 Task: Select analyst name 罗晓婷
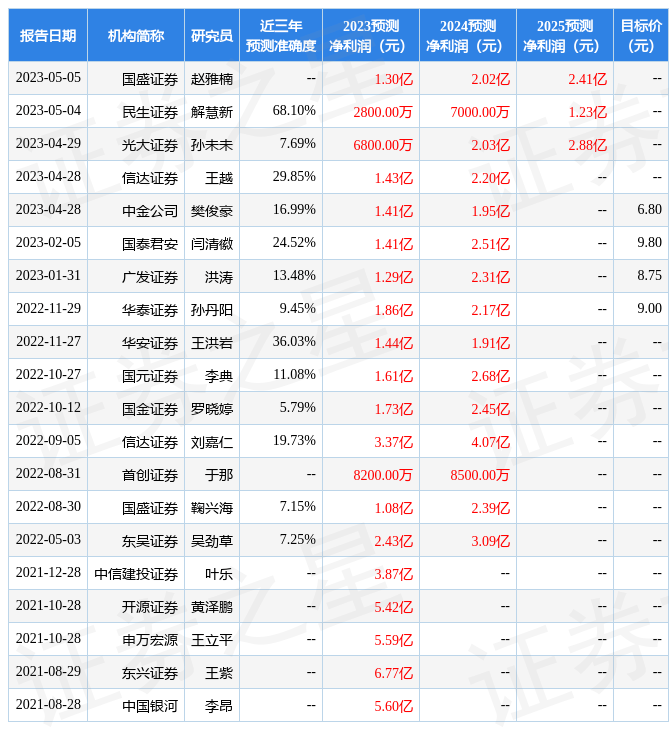(212, 409)
